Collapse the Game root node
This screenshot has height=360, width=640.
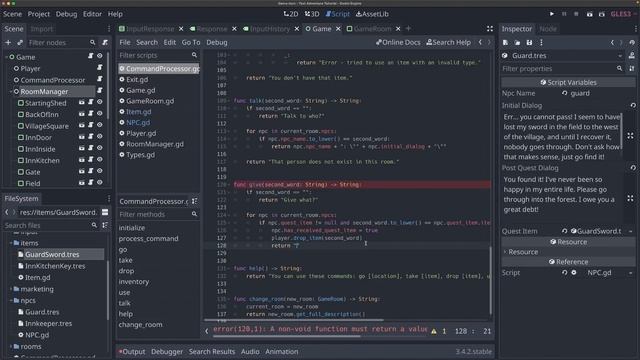pos(7,57)
